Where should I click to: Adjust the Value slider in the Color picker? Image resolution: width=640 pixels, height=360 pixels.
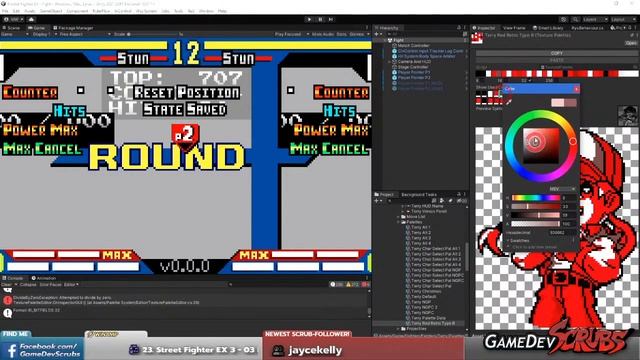pos(536,215)
